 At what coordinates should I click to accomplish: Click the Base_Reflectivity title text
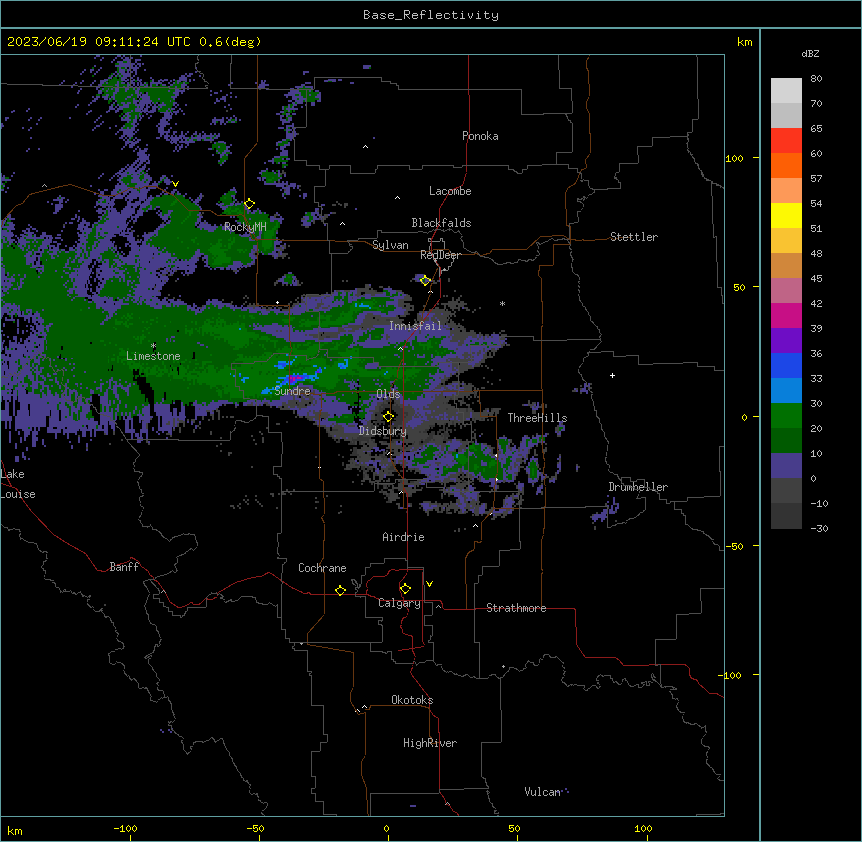(431, 15)
